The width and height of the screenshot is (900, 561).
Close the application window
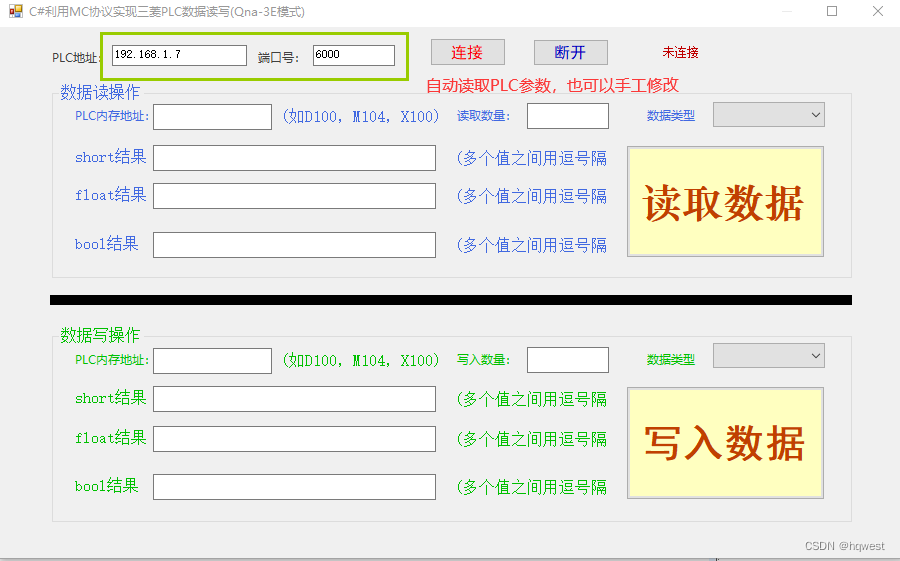pyautogui.click(x=878, y=11)
